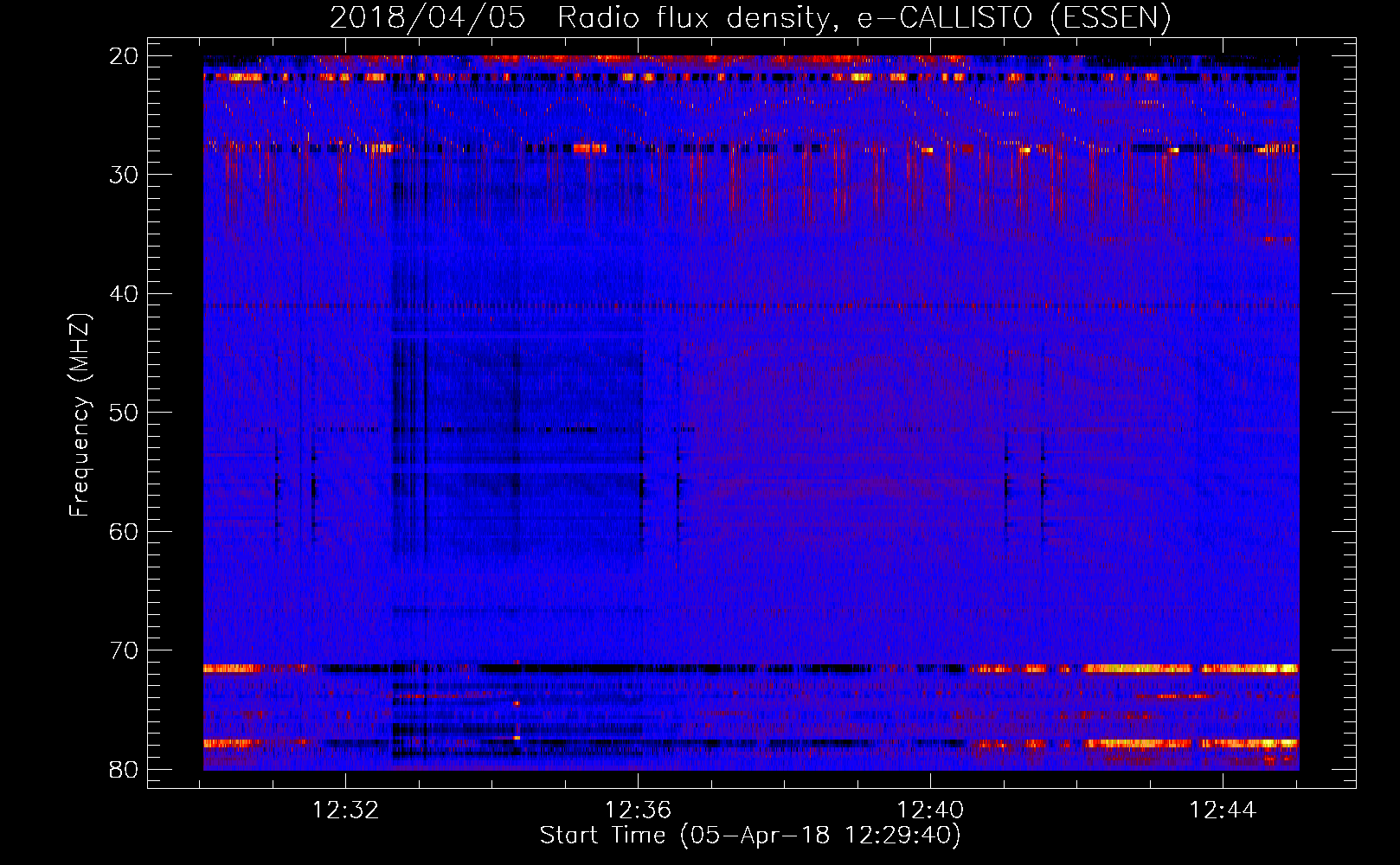This screenshot has height=865, width=1400.
Task: Click the 30 MHz frequency tick label
Action: pyautogui.click(x=125, y=175)
